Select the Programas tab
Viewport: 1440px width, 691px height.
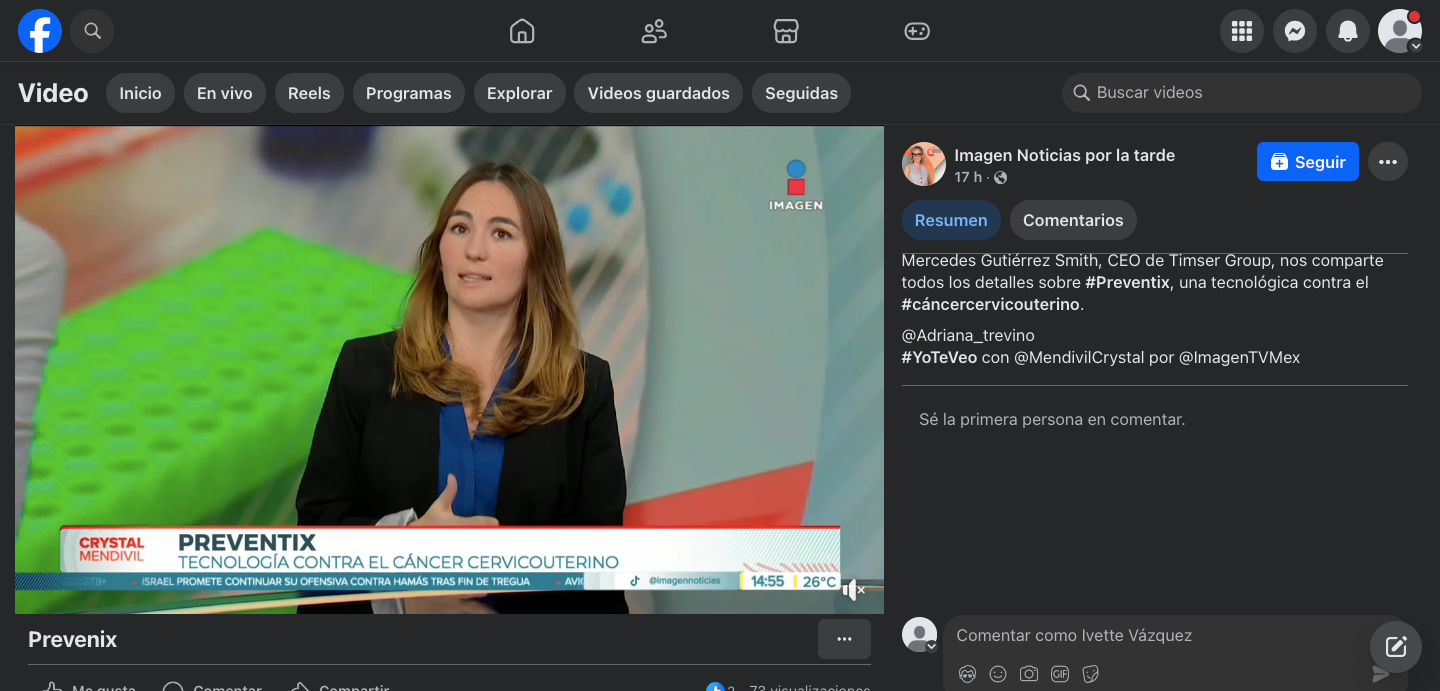point(409,93)
